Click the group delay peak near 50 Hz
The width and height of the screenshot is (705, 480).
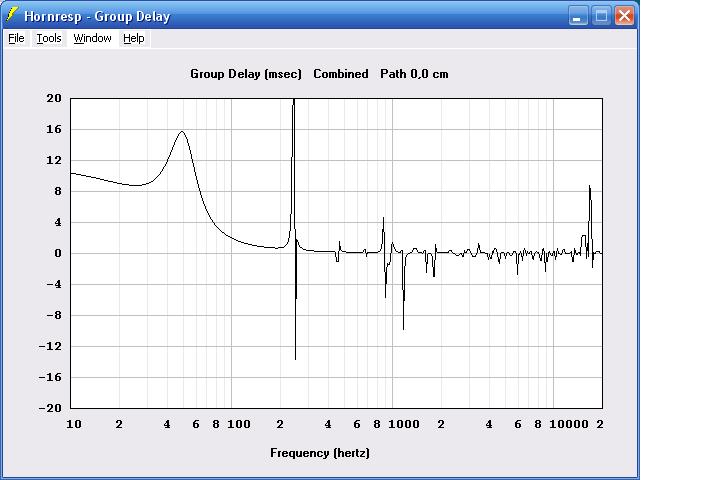click(x=182, y=131)
